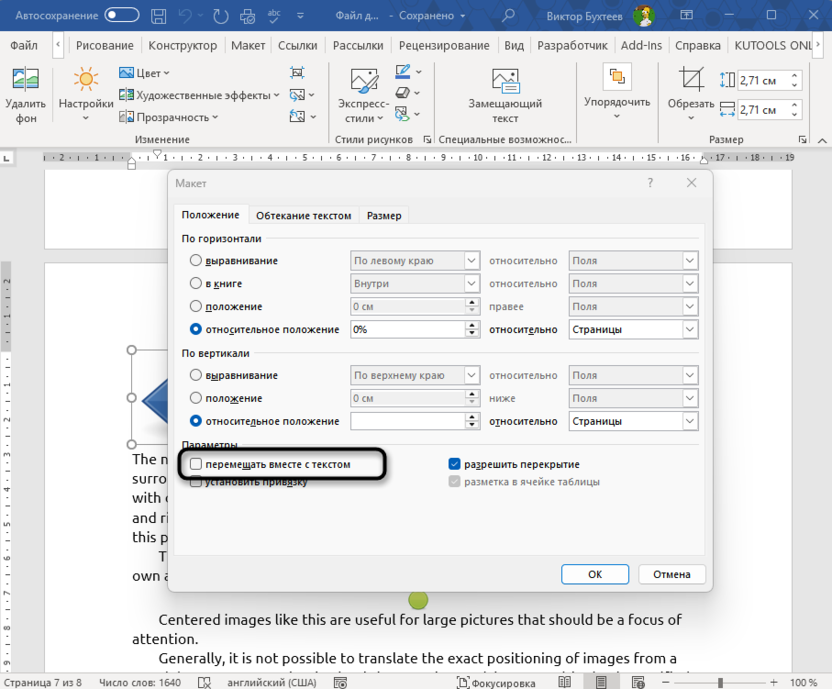This screenshot has height=689, width=832.
Task: Switch to the Обтекание текстом tab
Action: (x=303, y=215)
